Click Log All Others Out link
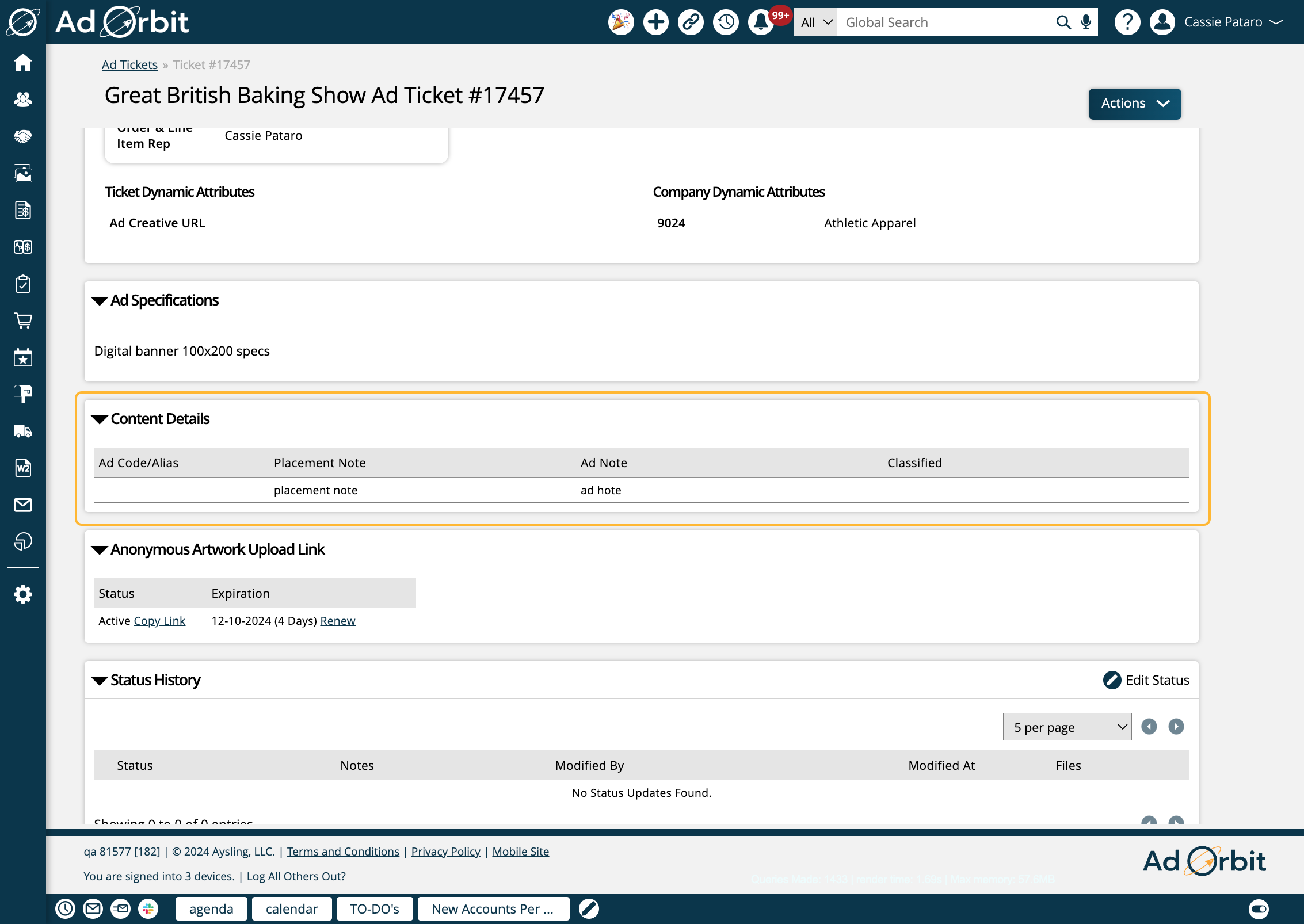 296,876
